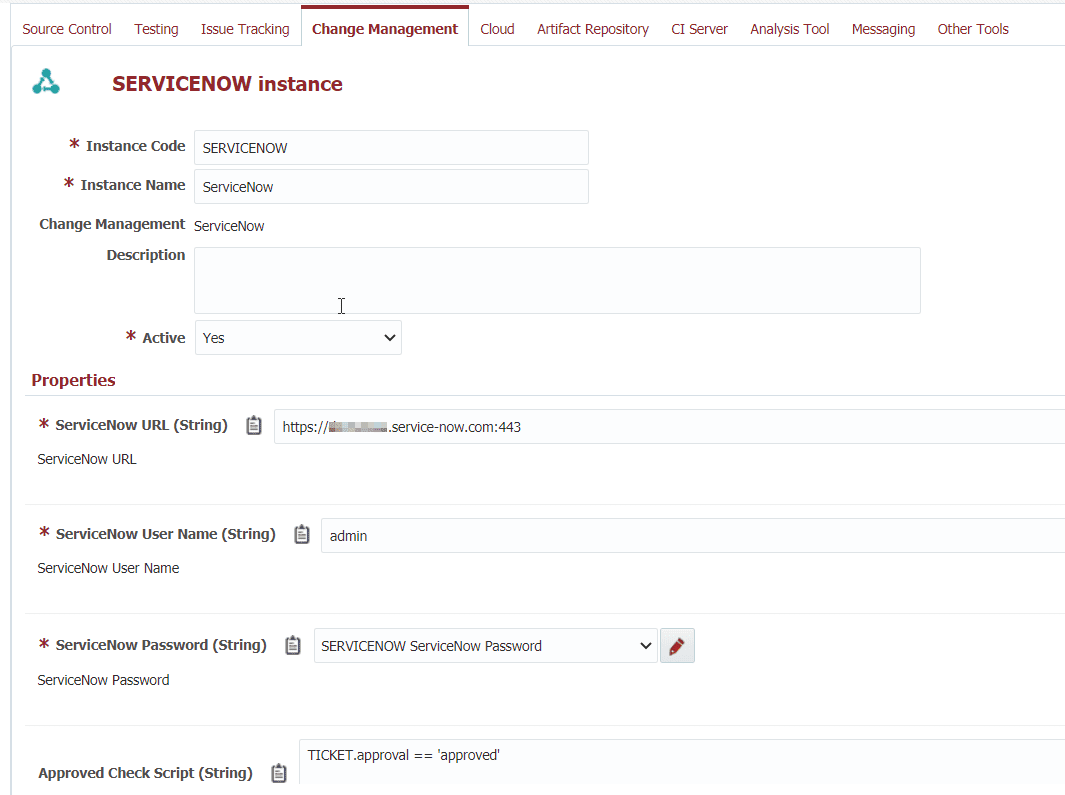Open the Other Tools tab
The width and height of the screenshot is (1065, 795).
[x=973, y=29]
